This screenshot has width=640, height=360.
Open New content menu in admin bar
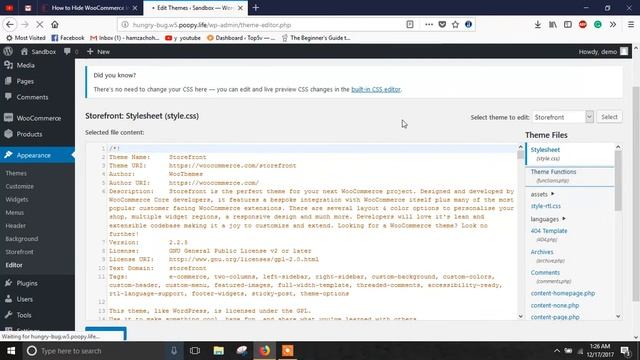tap(98, 51)
